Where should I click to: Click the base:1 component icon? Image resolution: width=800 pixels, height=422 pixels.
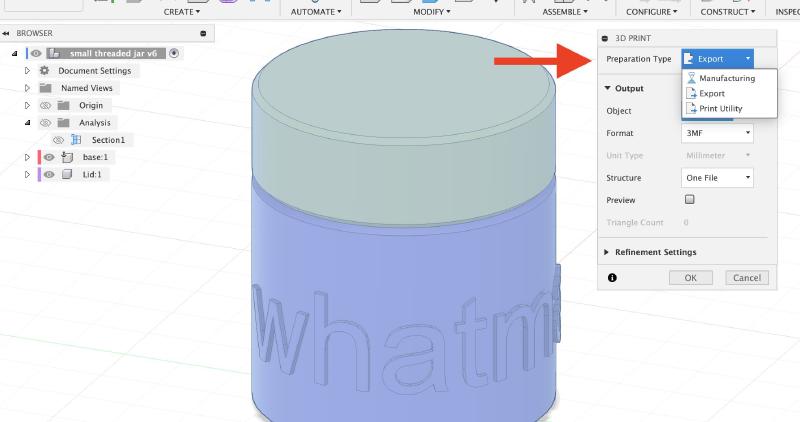pyautogui.click(x=67, y=157)
